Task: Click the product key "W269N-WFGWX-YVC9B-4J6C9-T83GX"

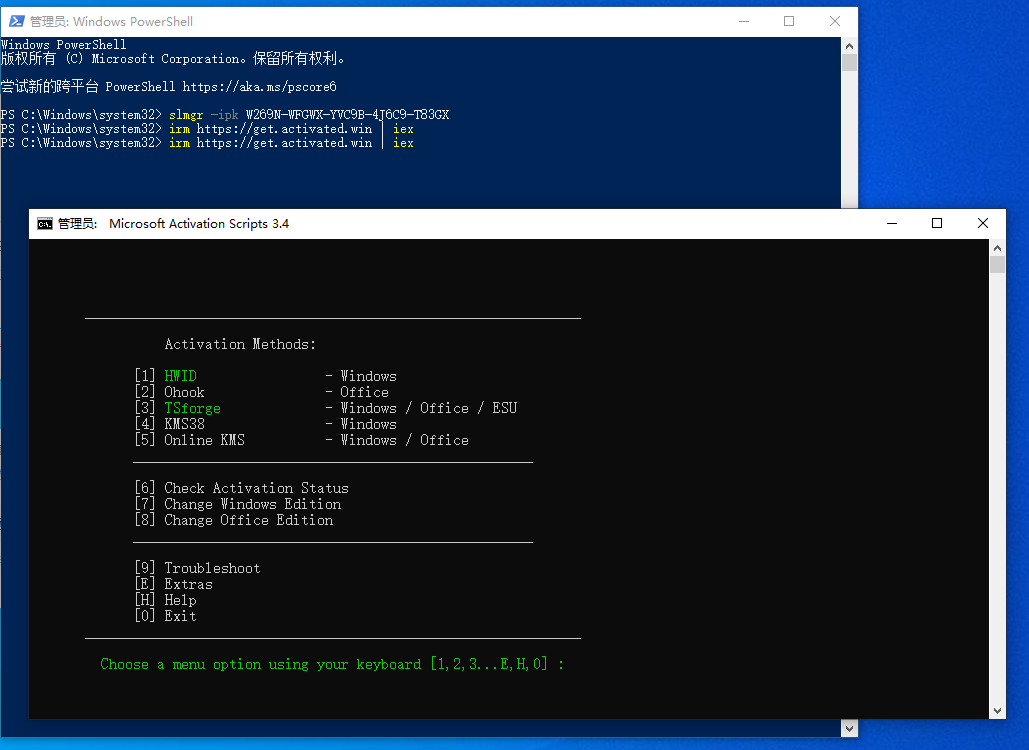Action: tap(347, 115)
